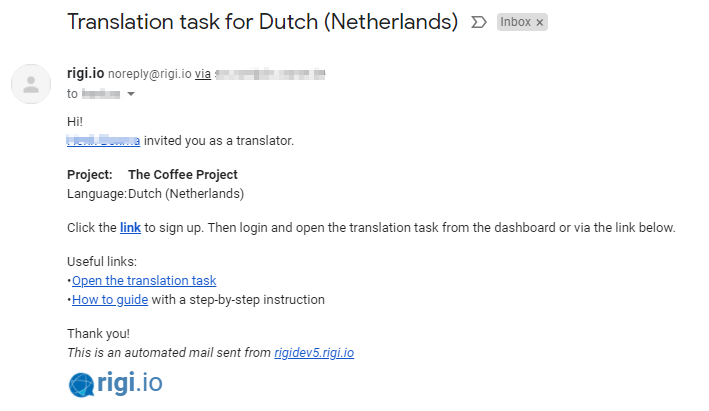Remove the Inbox label with its x

point(539,22)
